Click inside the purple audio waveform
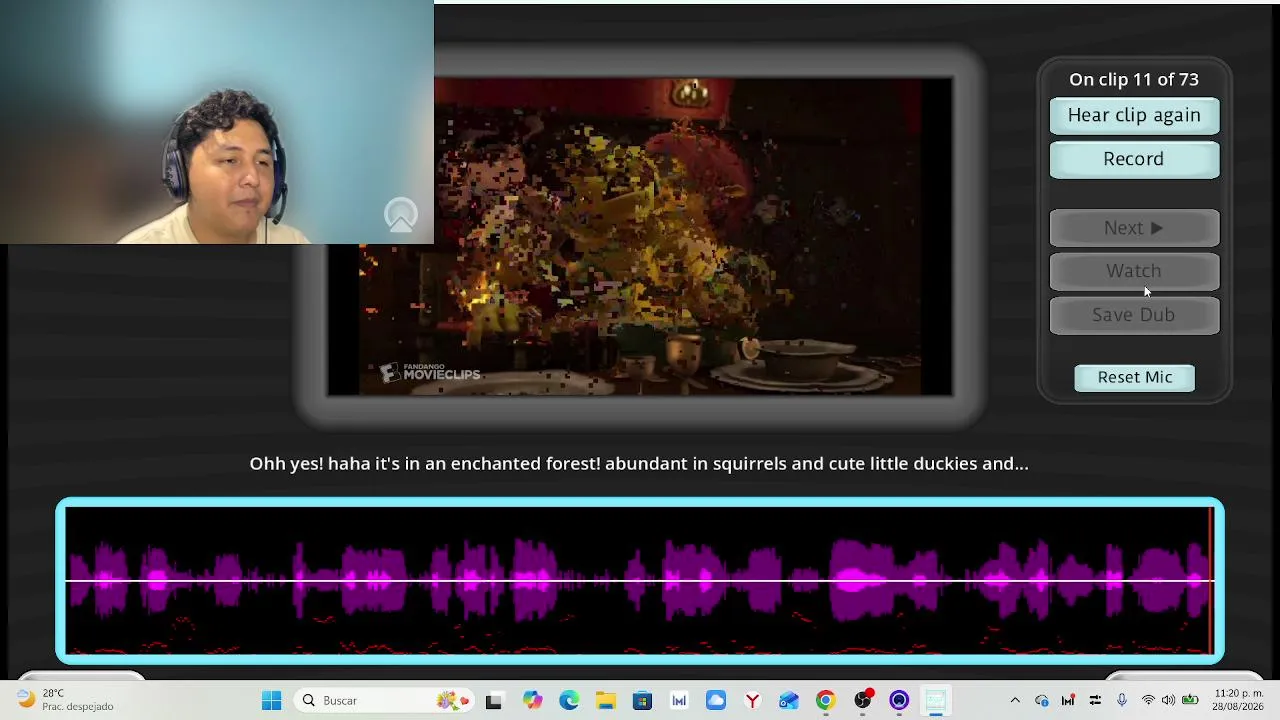The image size is (1280, 720). click(640, 580)
